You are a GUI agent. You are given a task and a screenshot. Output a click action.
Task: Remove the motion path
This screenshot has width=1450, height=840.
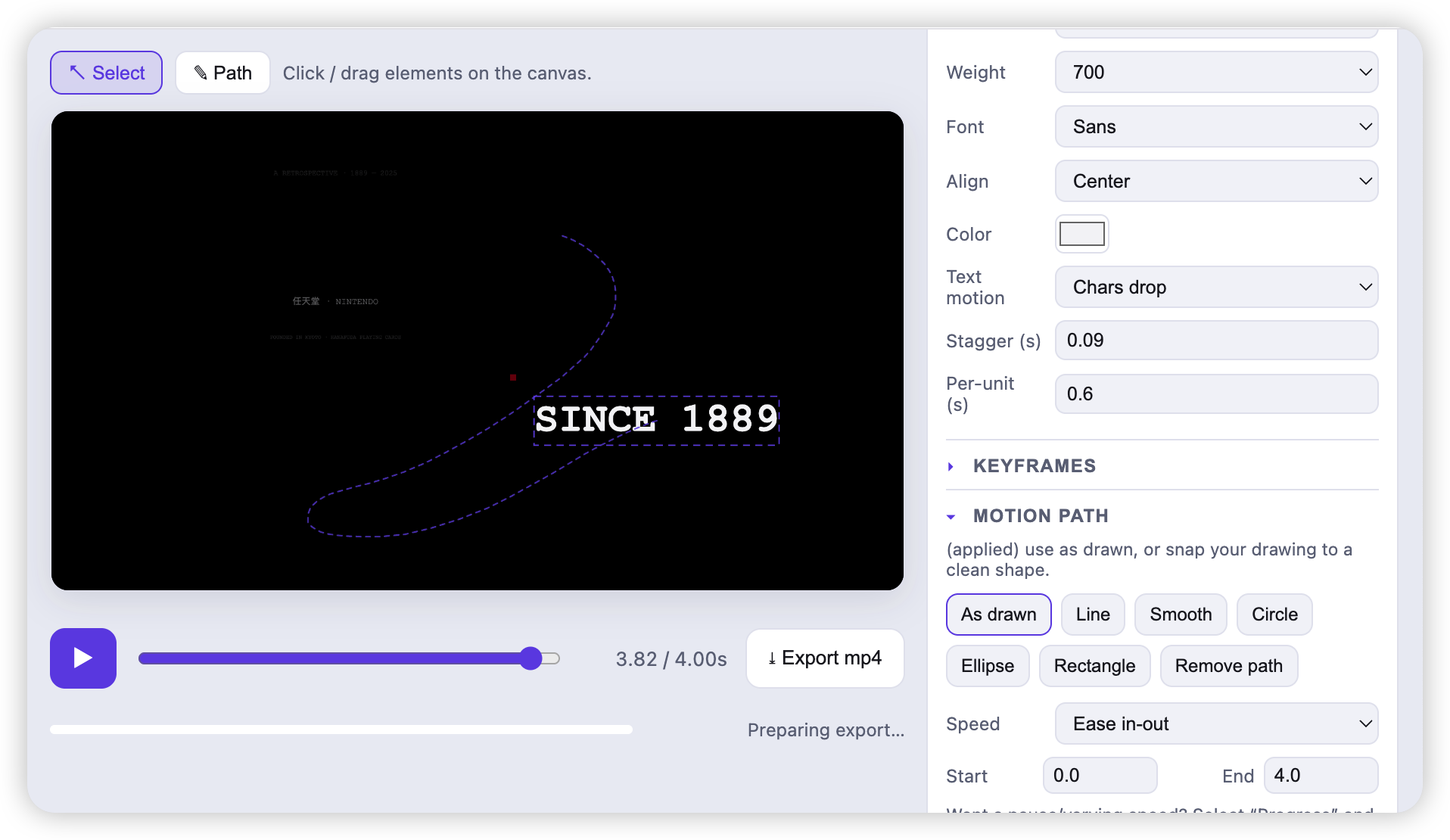pos(1228,665)
